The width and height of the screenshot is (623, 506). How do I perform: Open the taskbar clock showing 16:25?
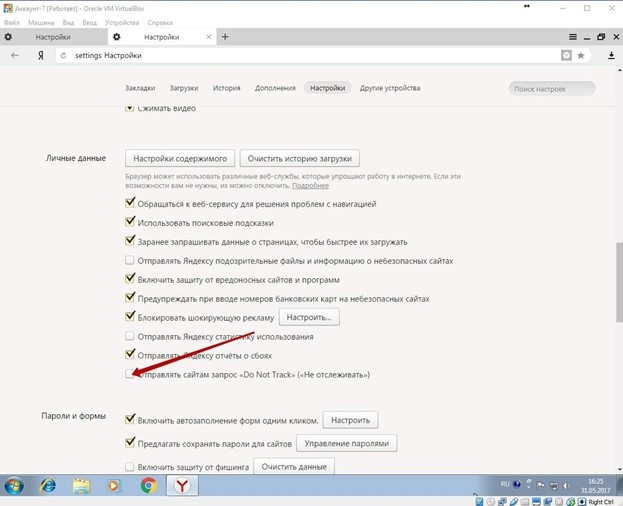[595, 485]
